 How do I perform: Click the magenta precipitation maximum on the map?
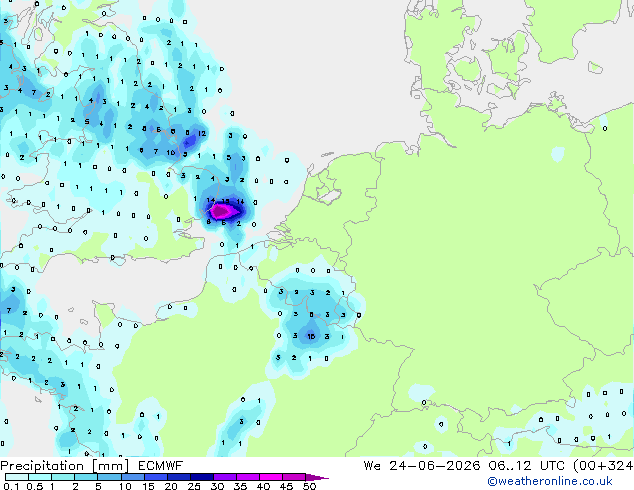tap(221, 211)
